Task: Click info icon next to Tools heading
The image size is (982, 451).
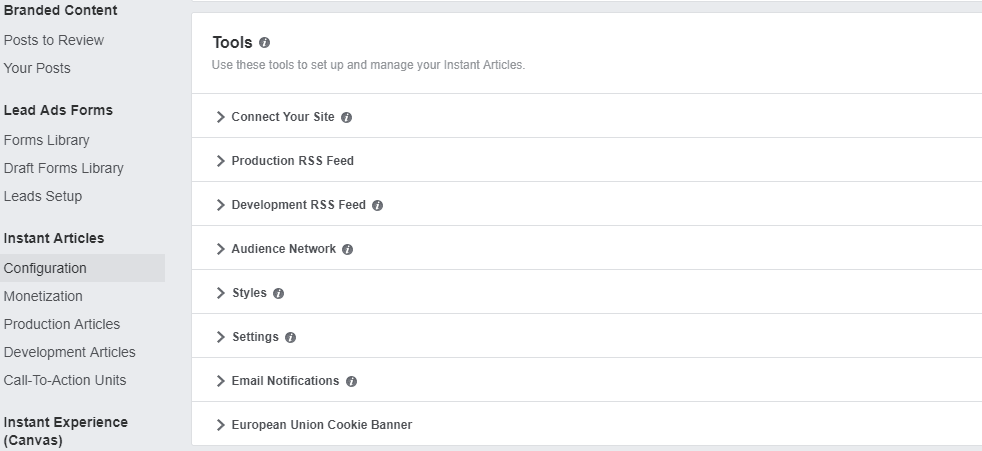Action: pos(264,43)
